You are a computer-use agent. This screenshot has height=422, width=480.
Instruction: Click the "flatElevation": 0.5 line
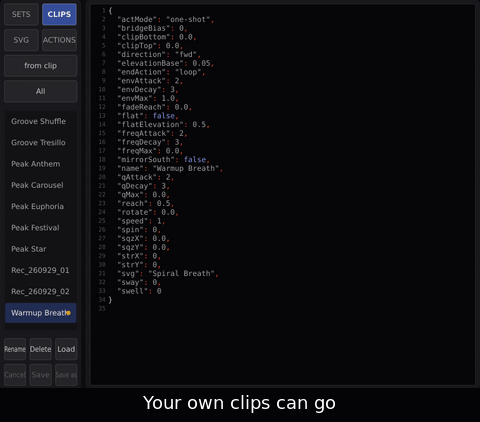(x=163, y=125)
